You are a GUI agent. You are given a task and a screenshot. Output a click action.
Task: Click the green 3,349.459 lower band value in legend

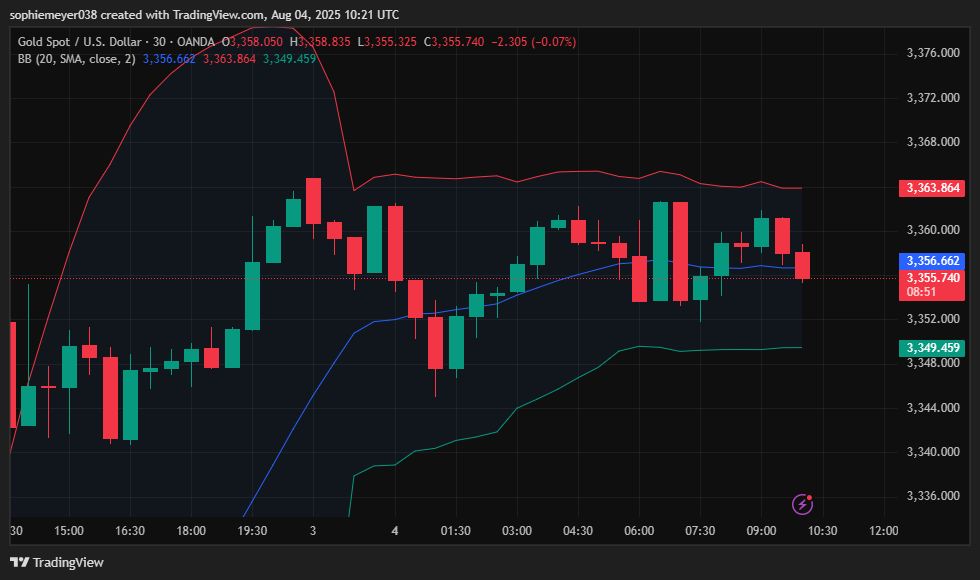pyautogui.click(x=289, y=59)
